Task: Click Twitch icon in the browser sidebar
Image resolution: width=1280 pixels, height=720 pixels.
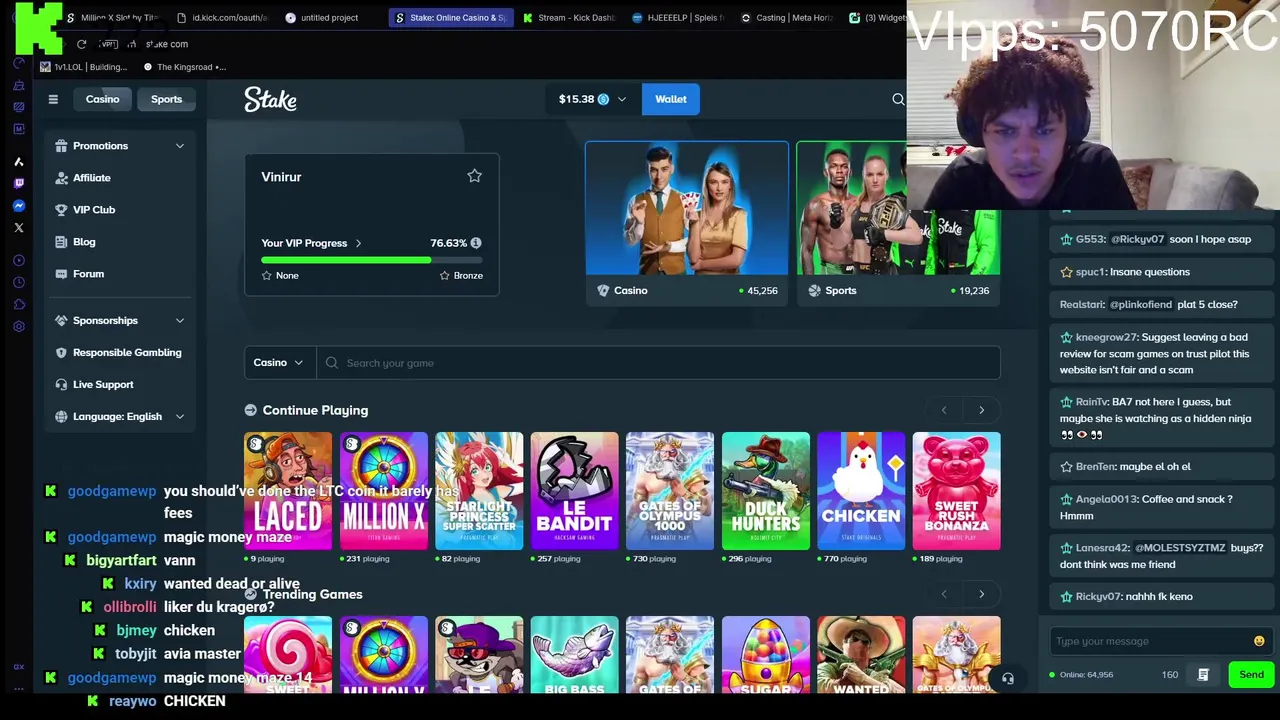Action: point(18,183)
